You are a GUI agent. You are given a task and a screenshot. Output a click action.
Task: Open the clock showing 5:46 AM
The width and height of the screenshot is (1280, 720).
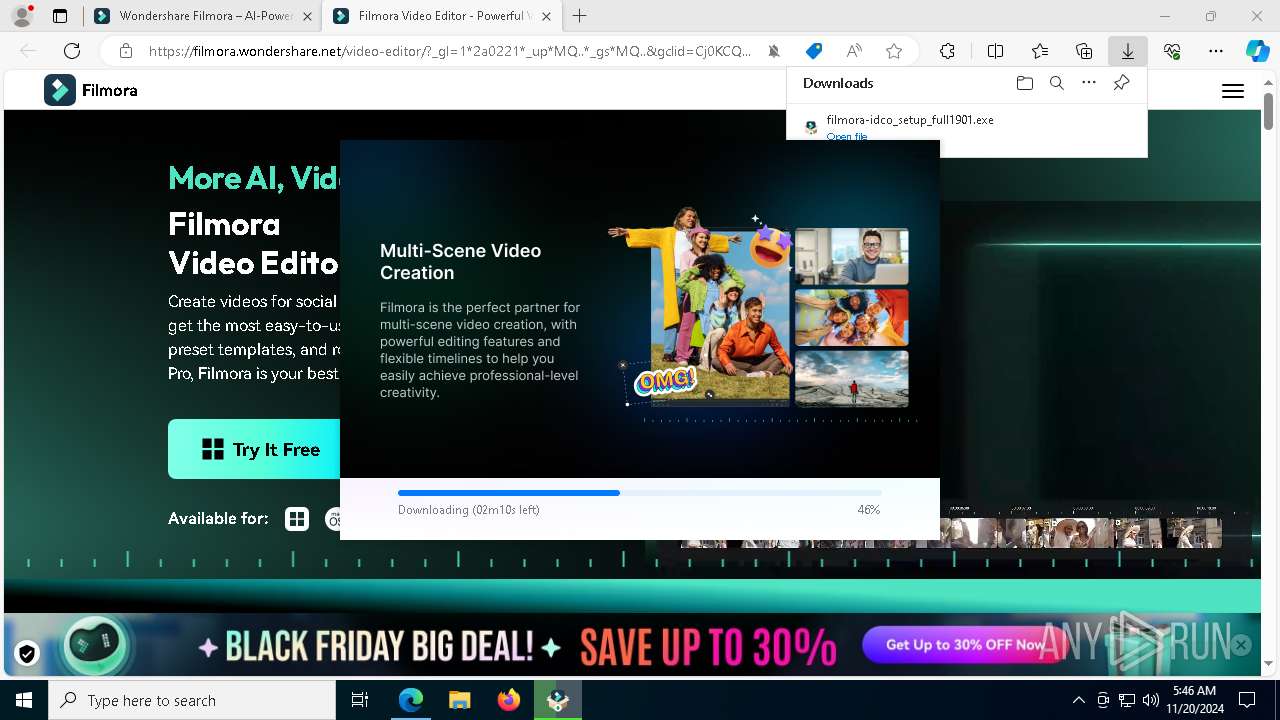pyautogui.click(x=1194, y=700)
